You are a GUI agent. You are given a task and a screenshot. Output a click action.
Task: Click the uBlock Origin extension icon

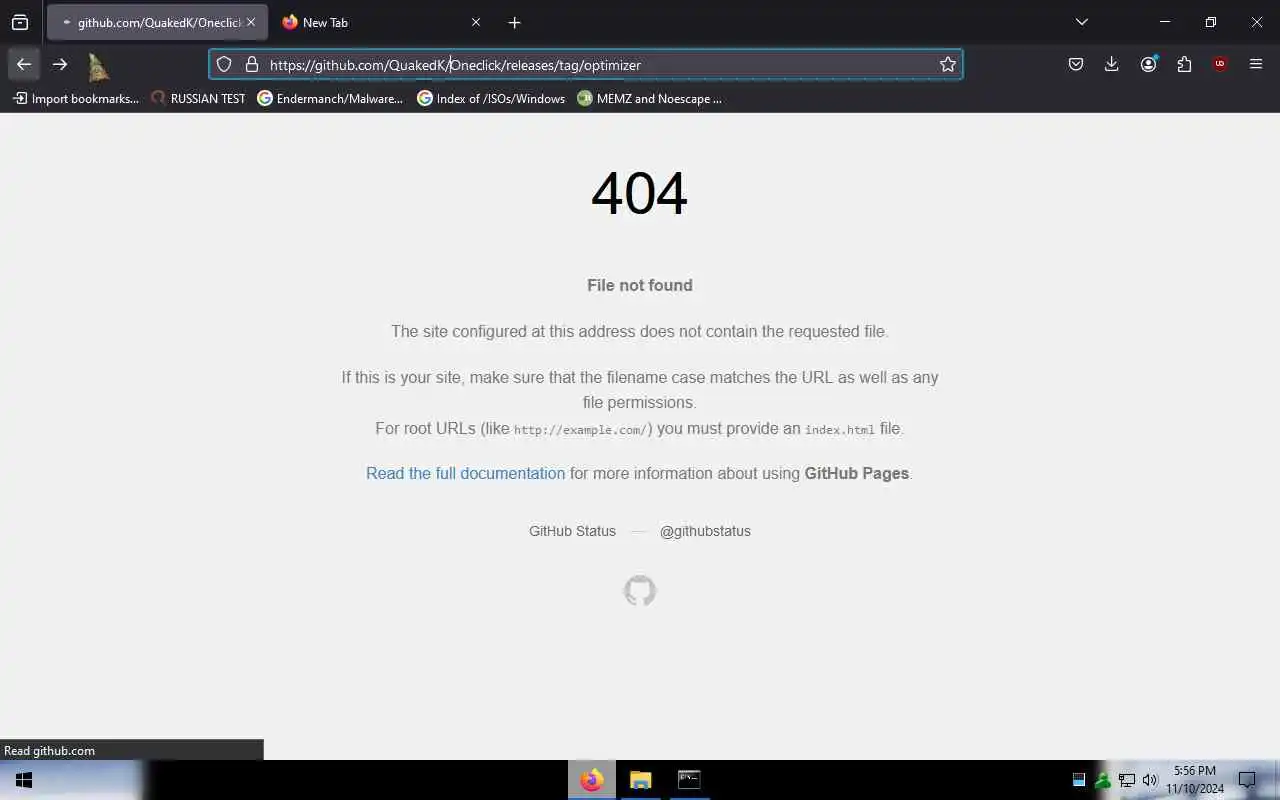coord(1220,64)
